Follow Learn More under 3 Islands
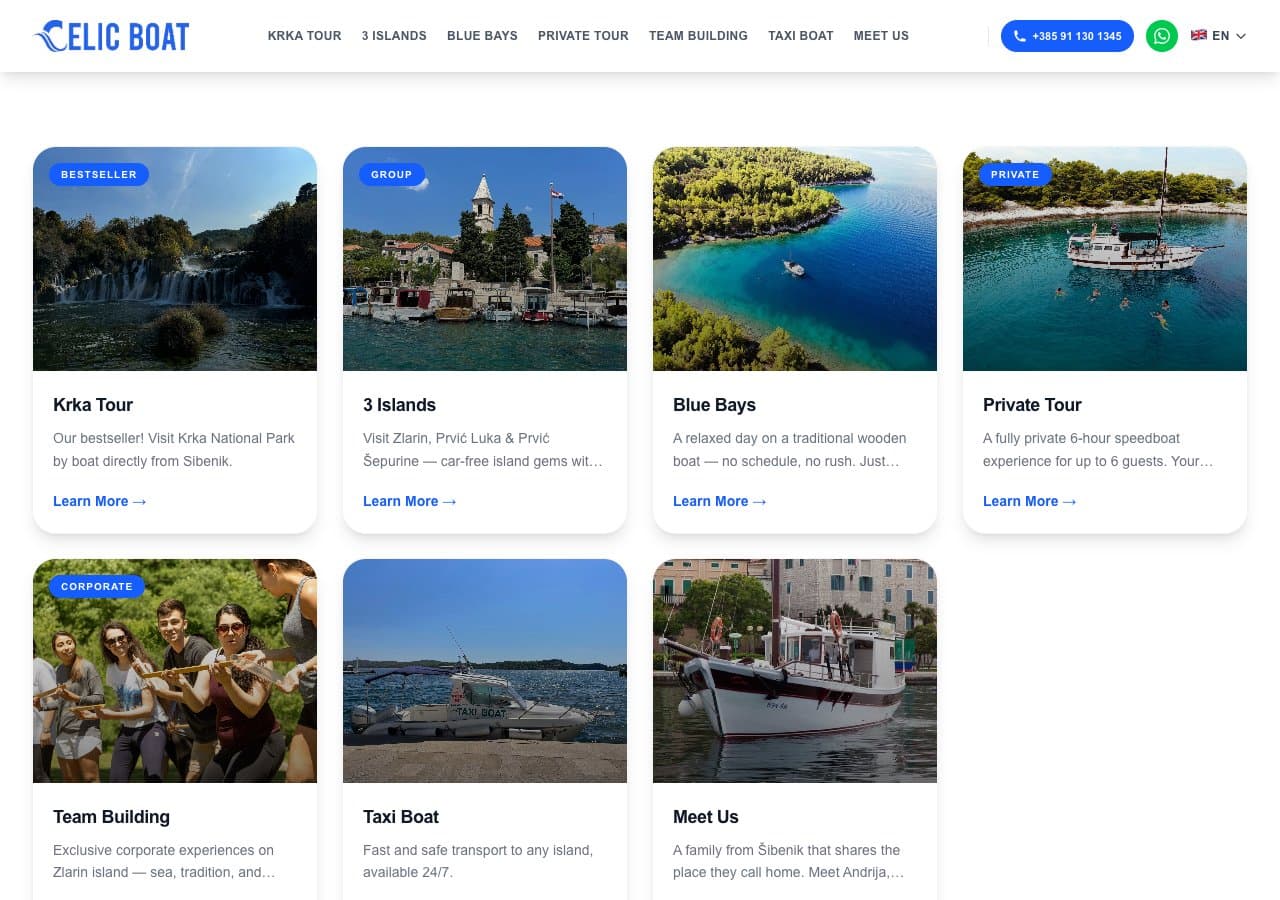This screenshot has width=1280, height=900. click(x=409, y=501)
